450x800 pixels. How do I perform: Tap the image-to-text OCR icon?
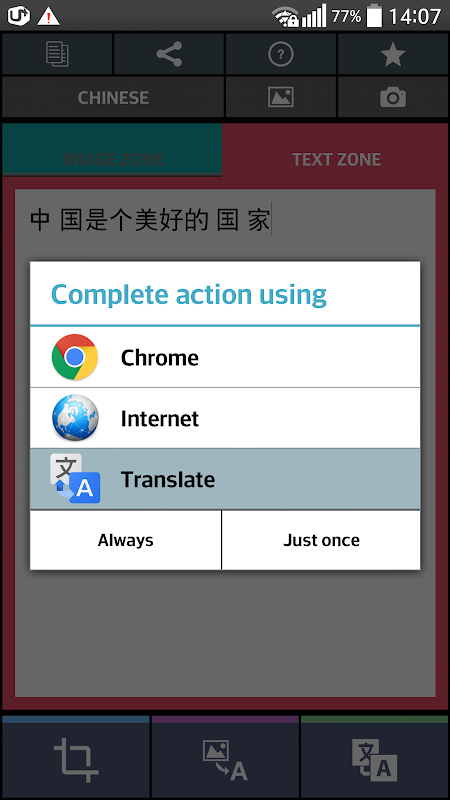[x=225, y=760]
